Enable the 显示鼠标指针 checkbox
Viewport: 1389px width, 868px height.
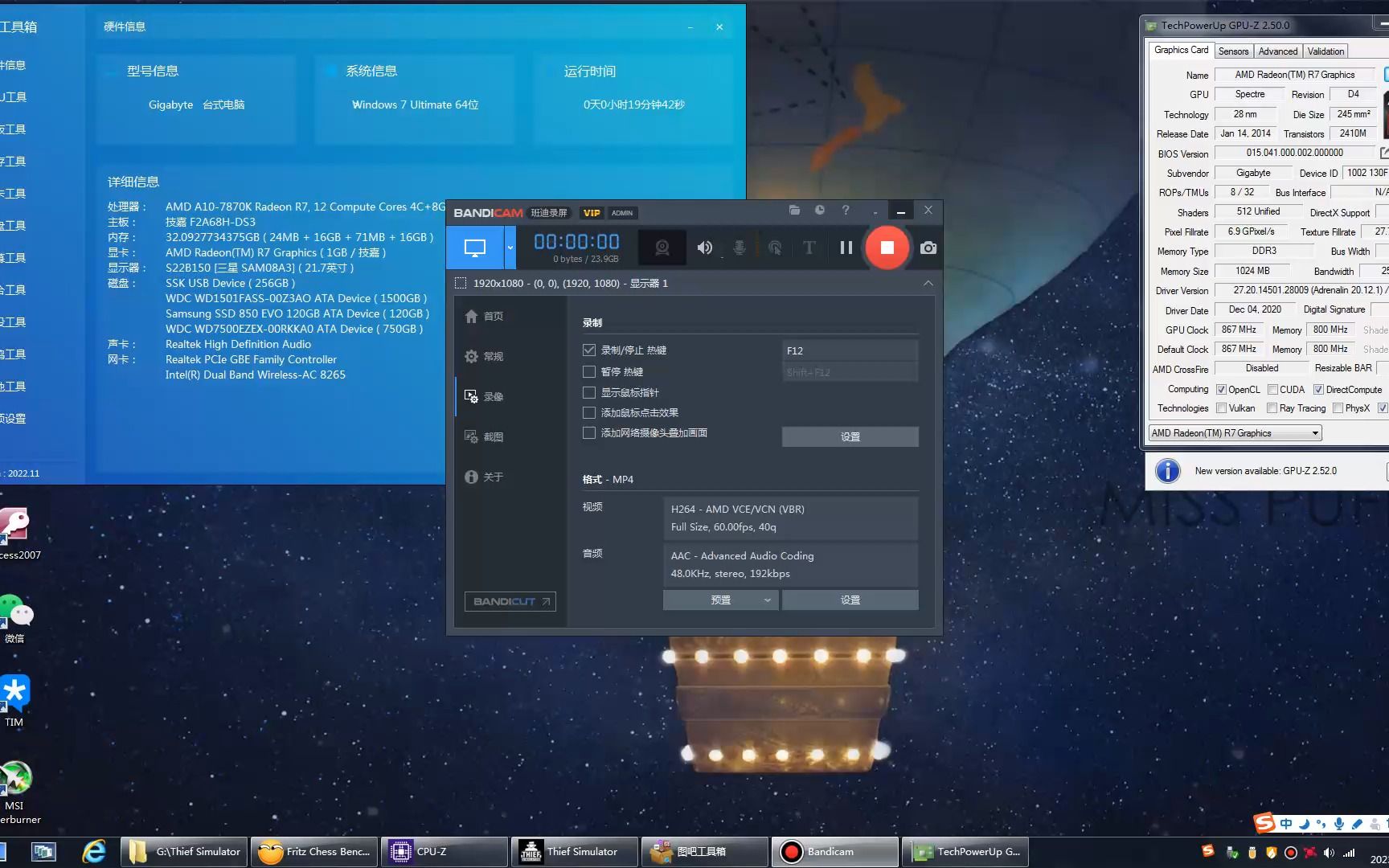click(589, 392)
